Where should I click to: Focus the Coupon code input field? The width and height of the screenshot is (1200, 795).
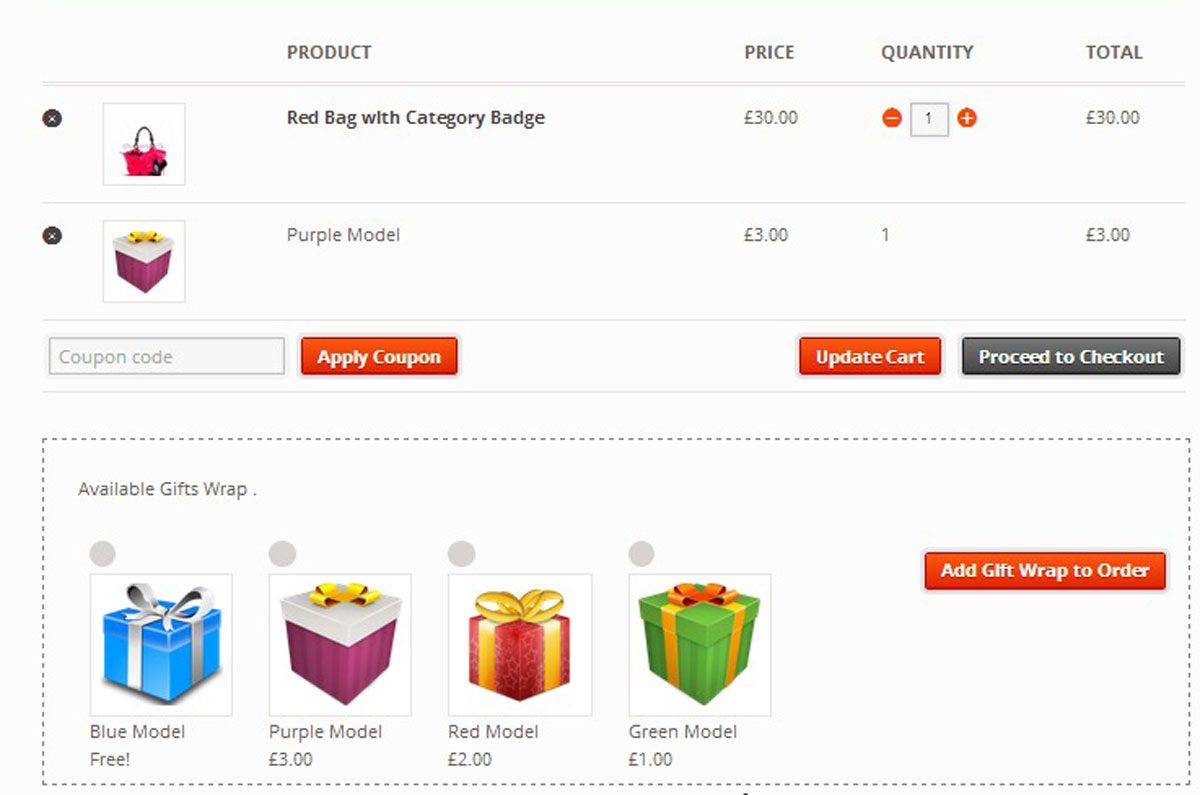[x=167, y=357]
